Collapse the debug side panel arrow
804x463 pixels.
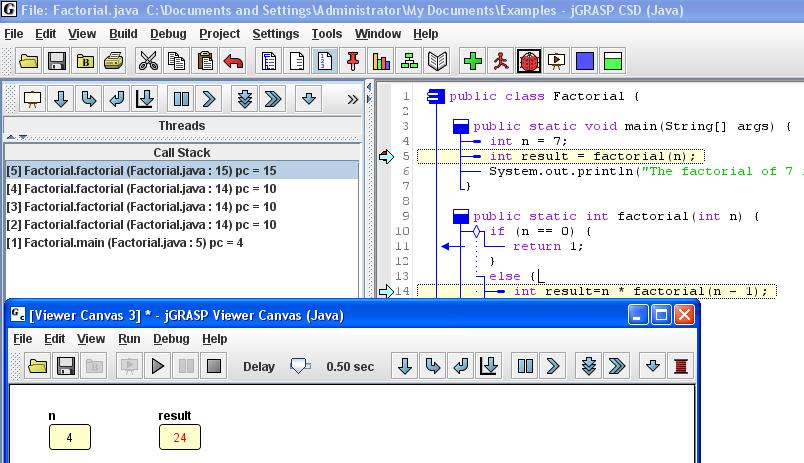[369, 87]
